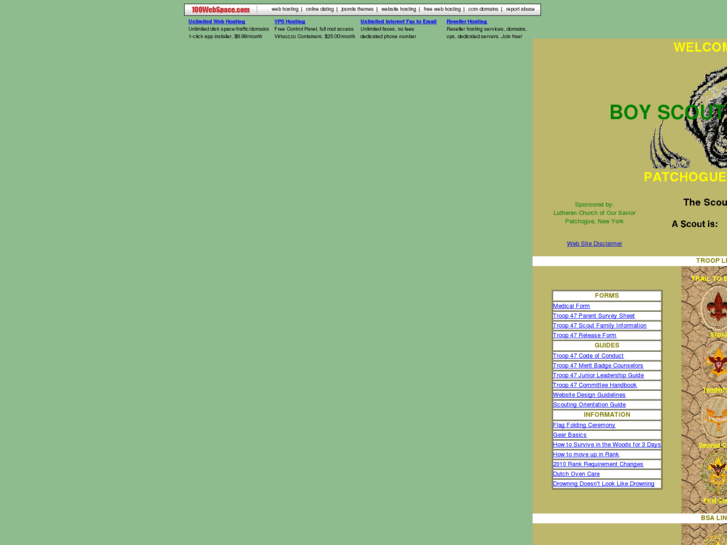Click the 'Patchogue, New York' sponsor text
This screenshot has width=727, height=545.
click(x=594, y=221)
